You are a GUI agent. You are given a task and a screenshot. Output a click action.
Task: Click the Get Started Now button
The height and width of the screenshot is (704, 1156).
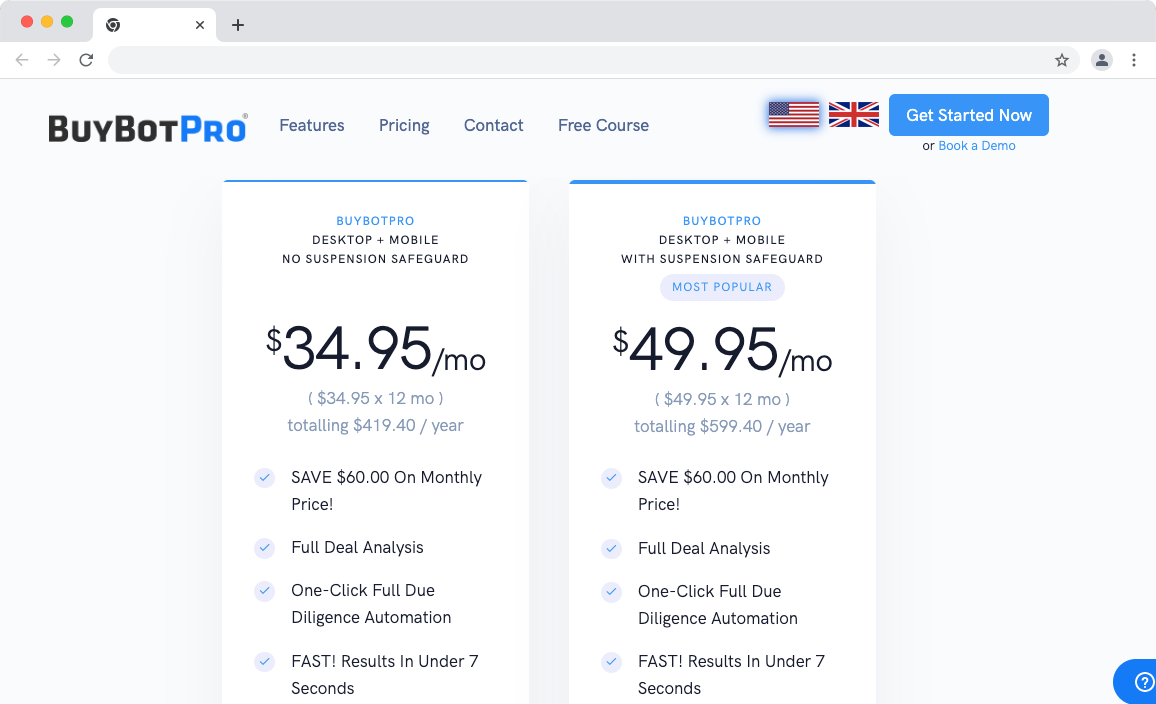pos(968,114)
